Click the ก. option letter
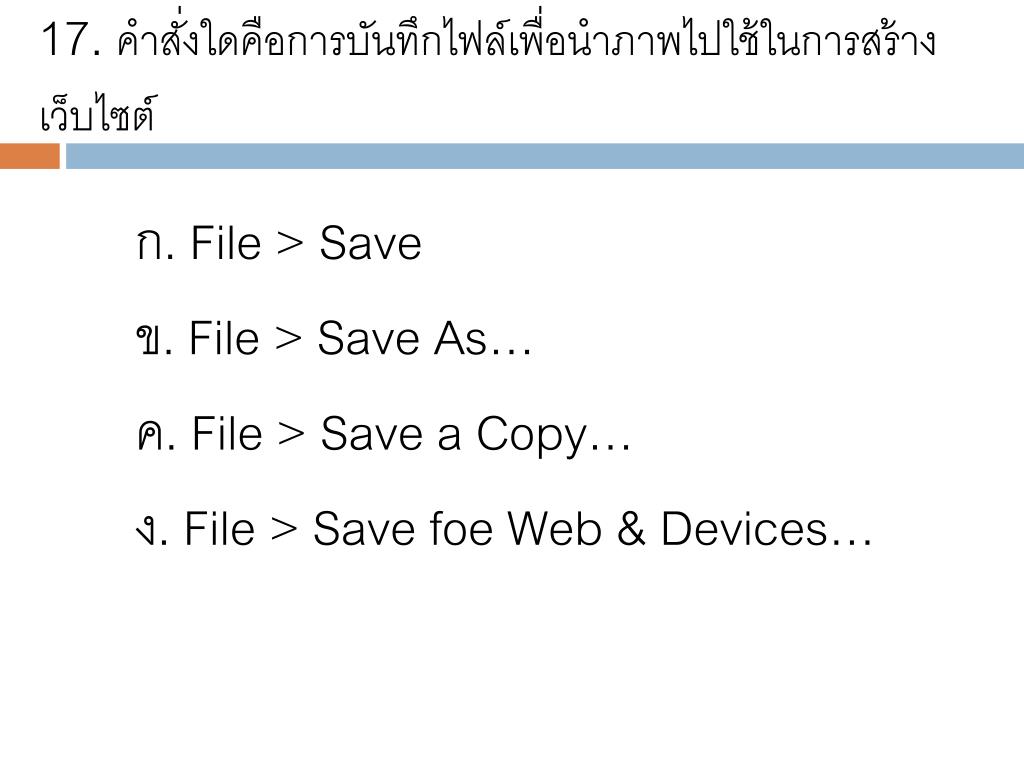Image resolution: width=1024 pixels, height=768 pixels. 155,245
